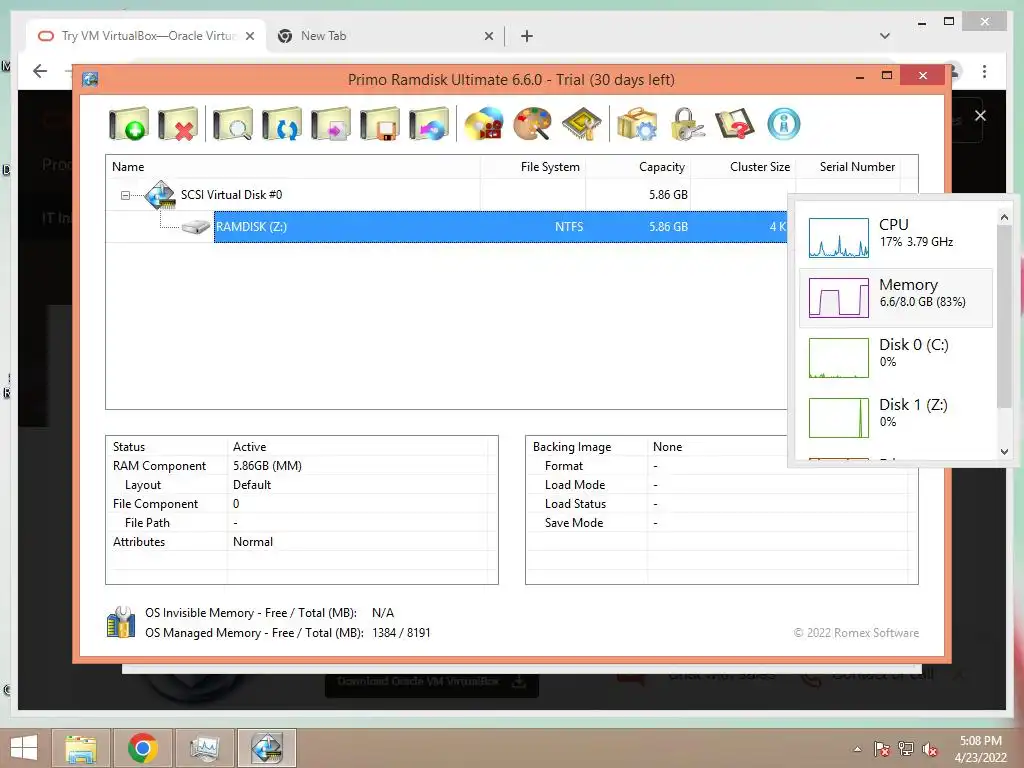Image resolution: width=1024 pixels, height=768 pixels.
Task: Click the Capacity column header
Action: coord(638,167)
